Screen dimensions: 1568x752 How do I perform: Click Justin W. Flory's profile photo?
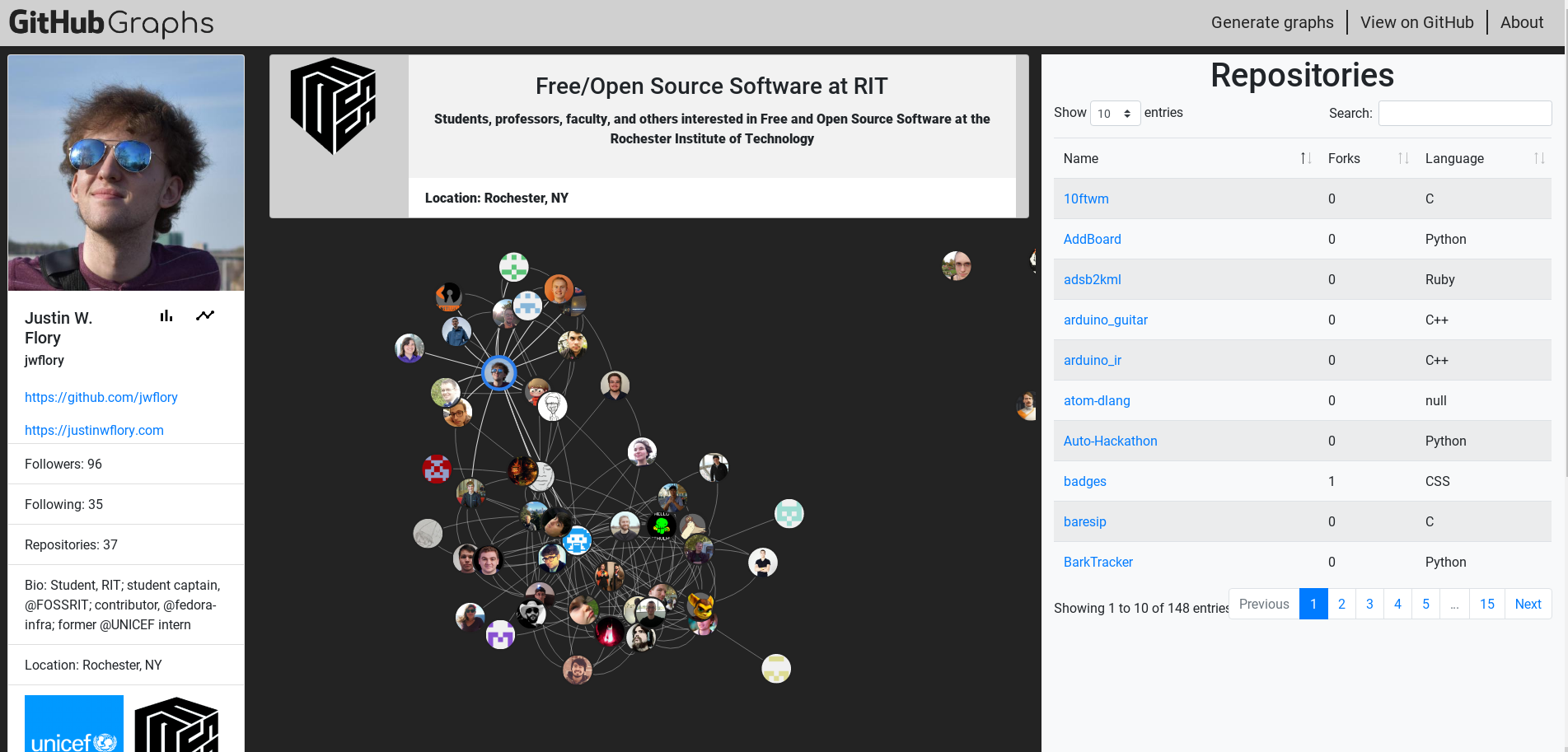pyautogui.click(x=125, y=172)
